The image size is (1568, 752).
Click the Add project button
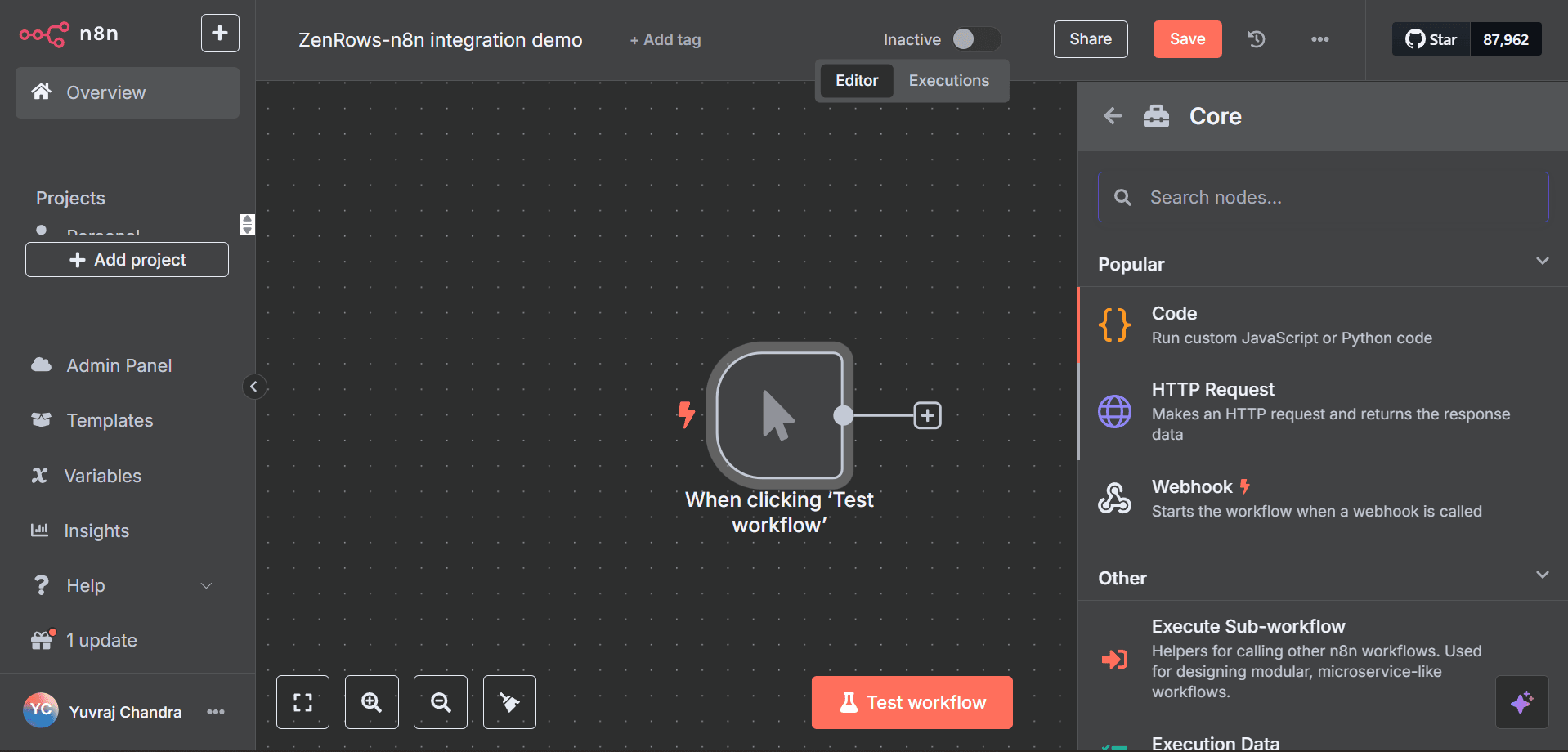click(x=127, y=260)
